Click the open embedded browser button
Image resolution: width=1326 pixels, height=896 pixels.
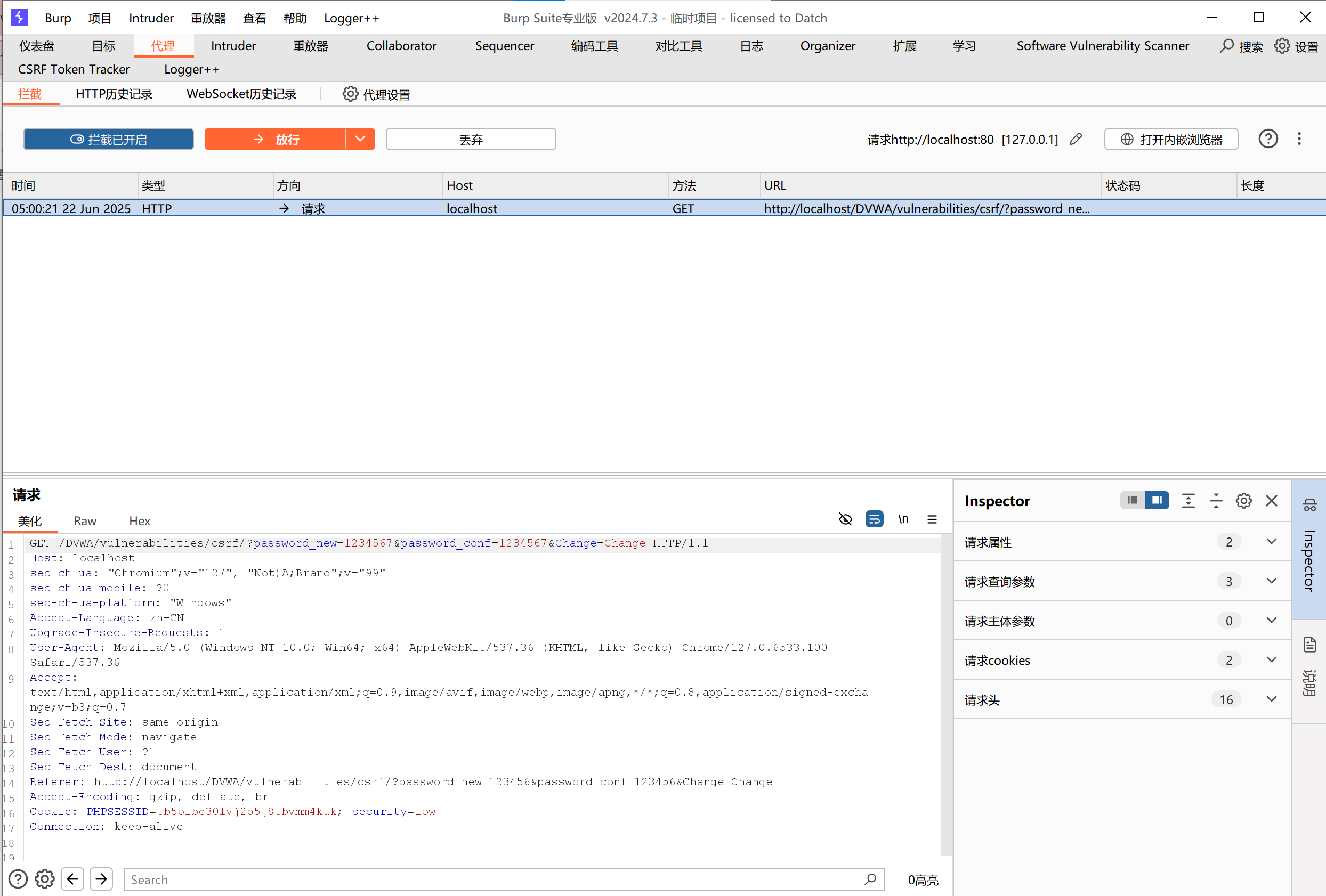tap(1171, 139)
